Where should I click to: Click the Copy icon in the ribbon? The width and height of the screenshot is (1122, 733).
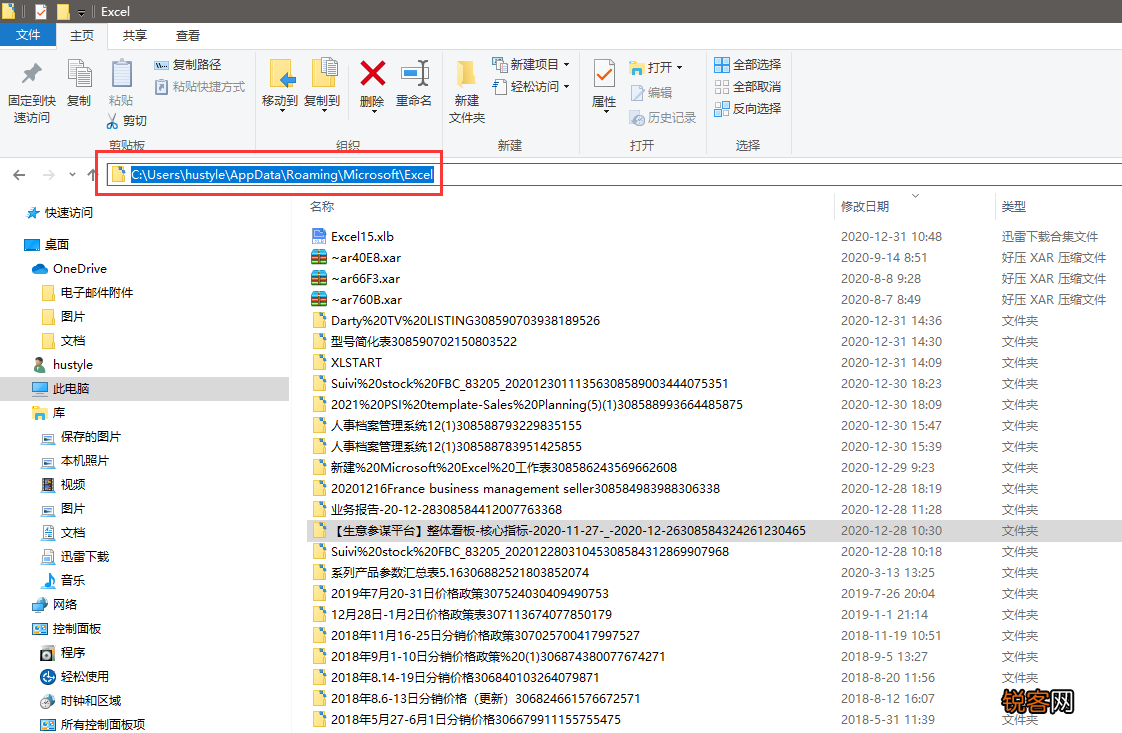point(79,74)
